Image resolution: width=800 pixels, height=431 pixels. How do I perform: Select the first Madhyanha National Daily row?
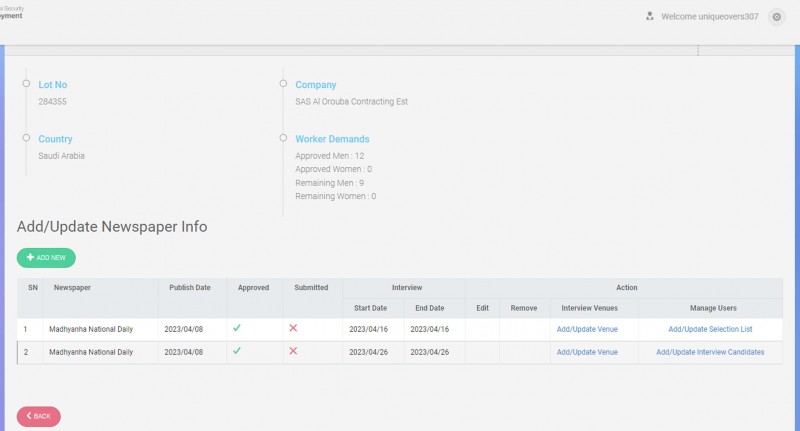pyautogui.click(x=91, y=329)
